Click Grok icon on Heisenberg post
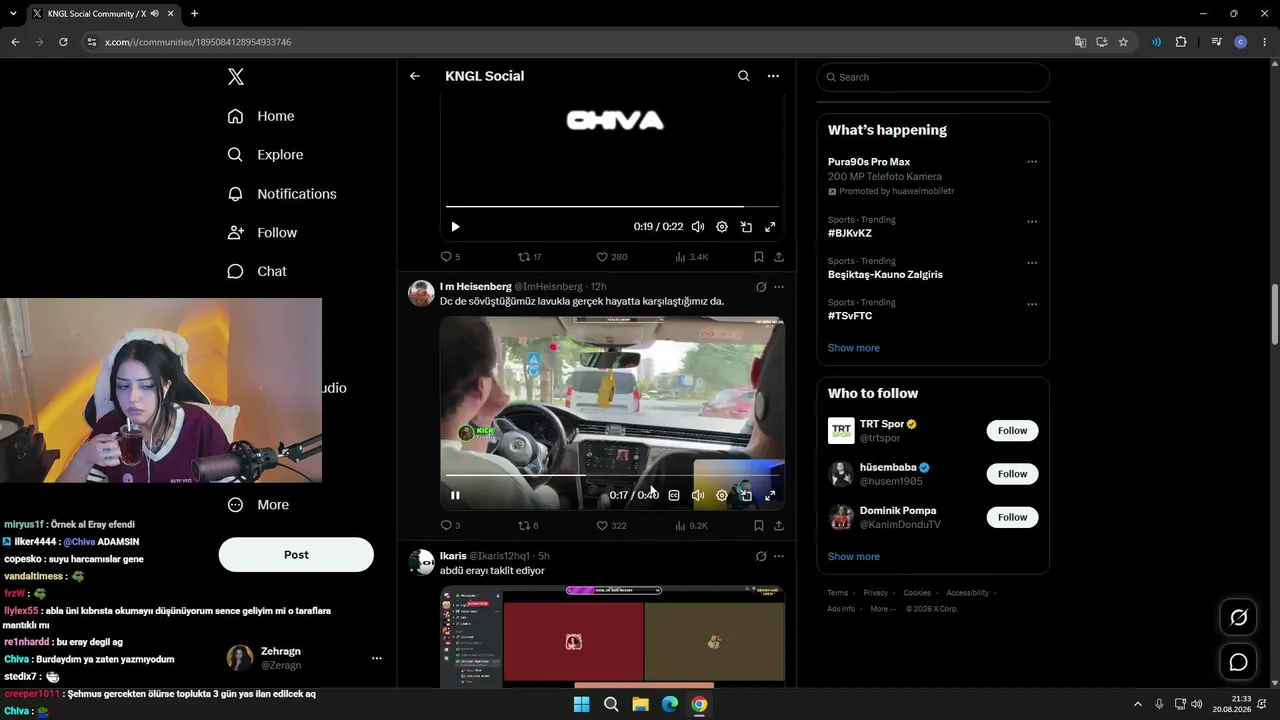 761,287
